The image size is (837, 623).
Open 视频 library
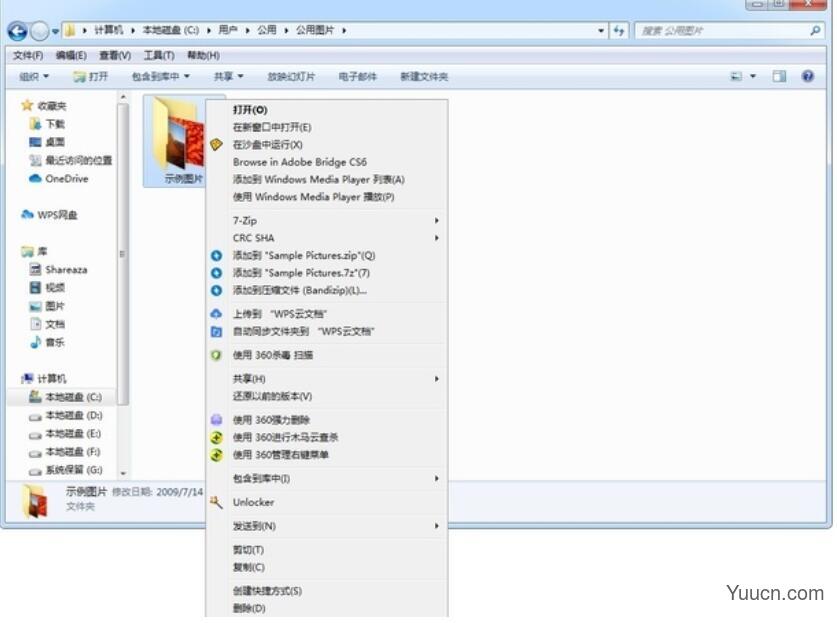point(47,288)
